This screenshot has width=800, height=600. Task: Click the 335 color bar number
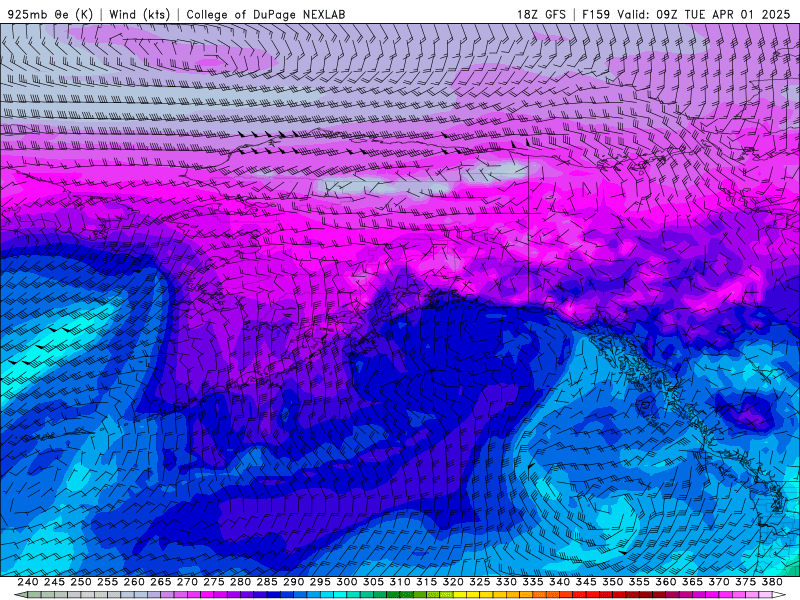click(x=533, y=582)
